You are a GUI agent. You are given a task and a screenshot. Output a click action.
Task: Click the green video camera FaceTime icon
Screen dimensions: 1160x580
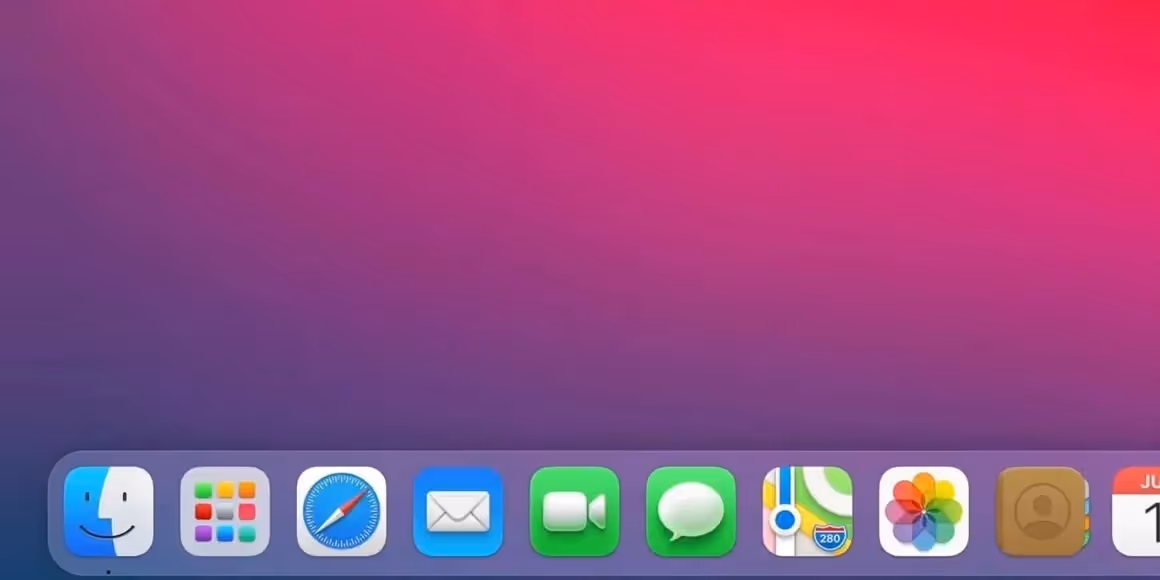pos(574,513)
